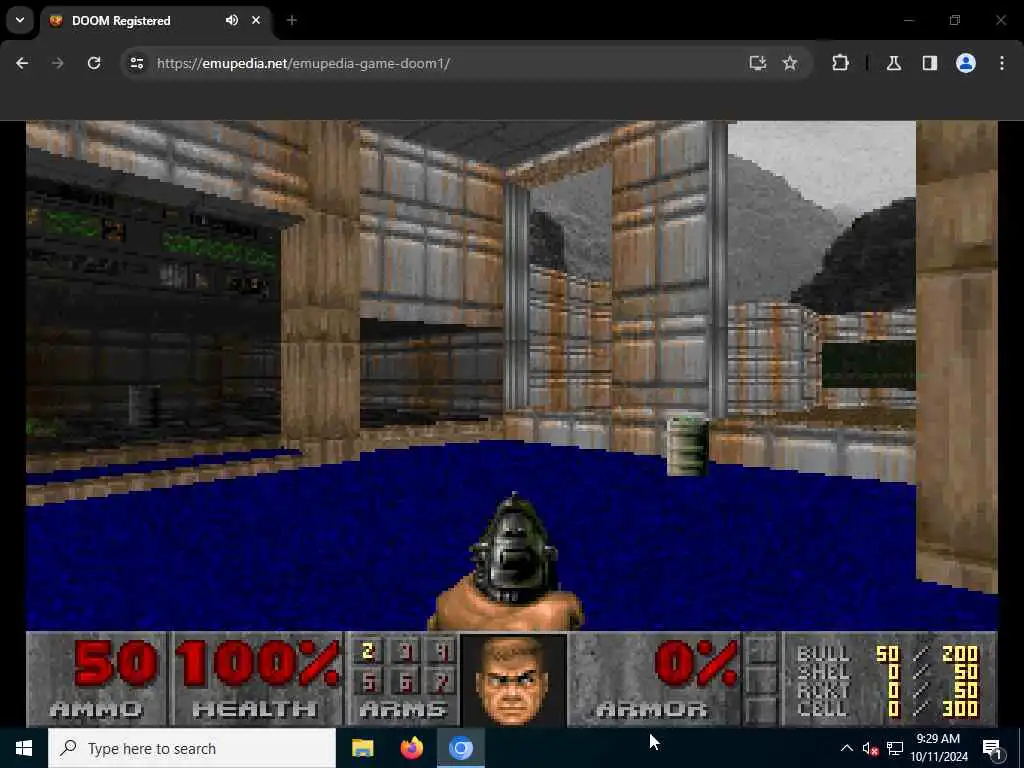Open a new browser tab
The image size is (1024, 768).
point(292,21)
